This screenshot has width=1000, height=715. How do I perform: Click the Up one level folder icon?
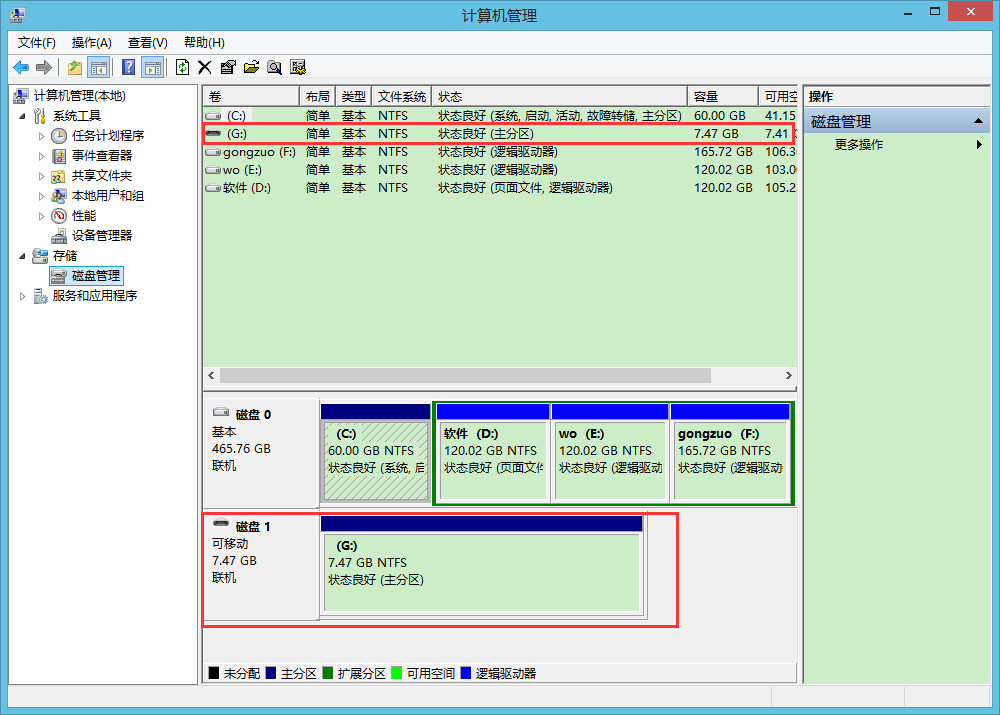(75, 67)
